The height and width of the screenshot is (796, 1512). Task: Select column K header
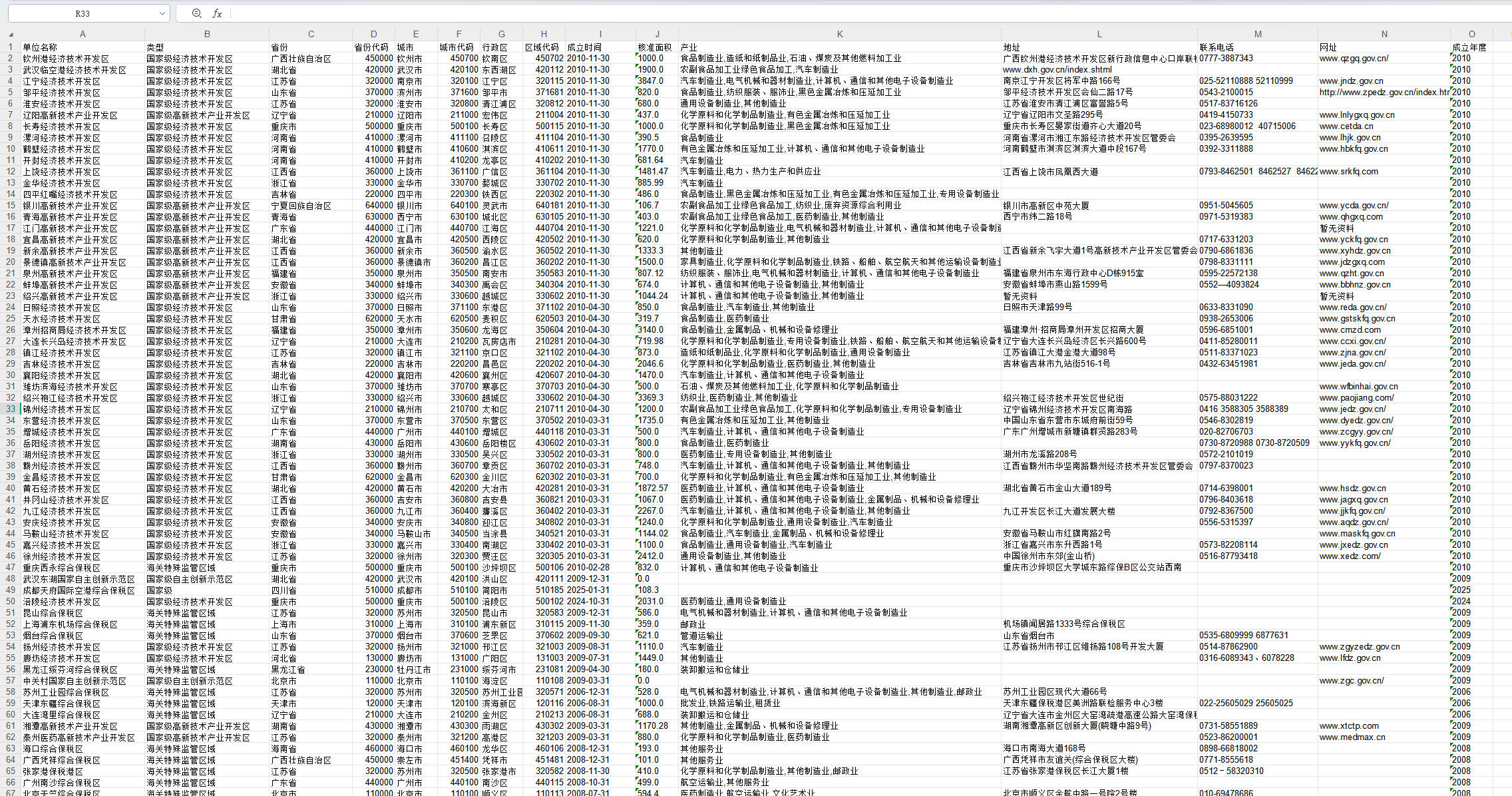tap(839, 34)
